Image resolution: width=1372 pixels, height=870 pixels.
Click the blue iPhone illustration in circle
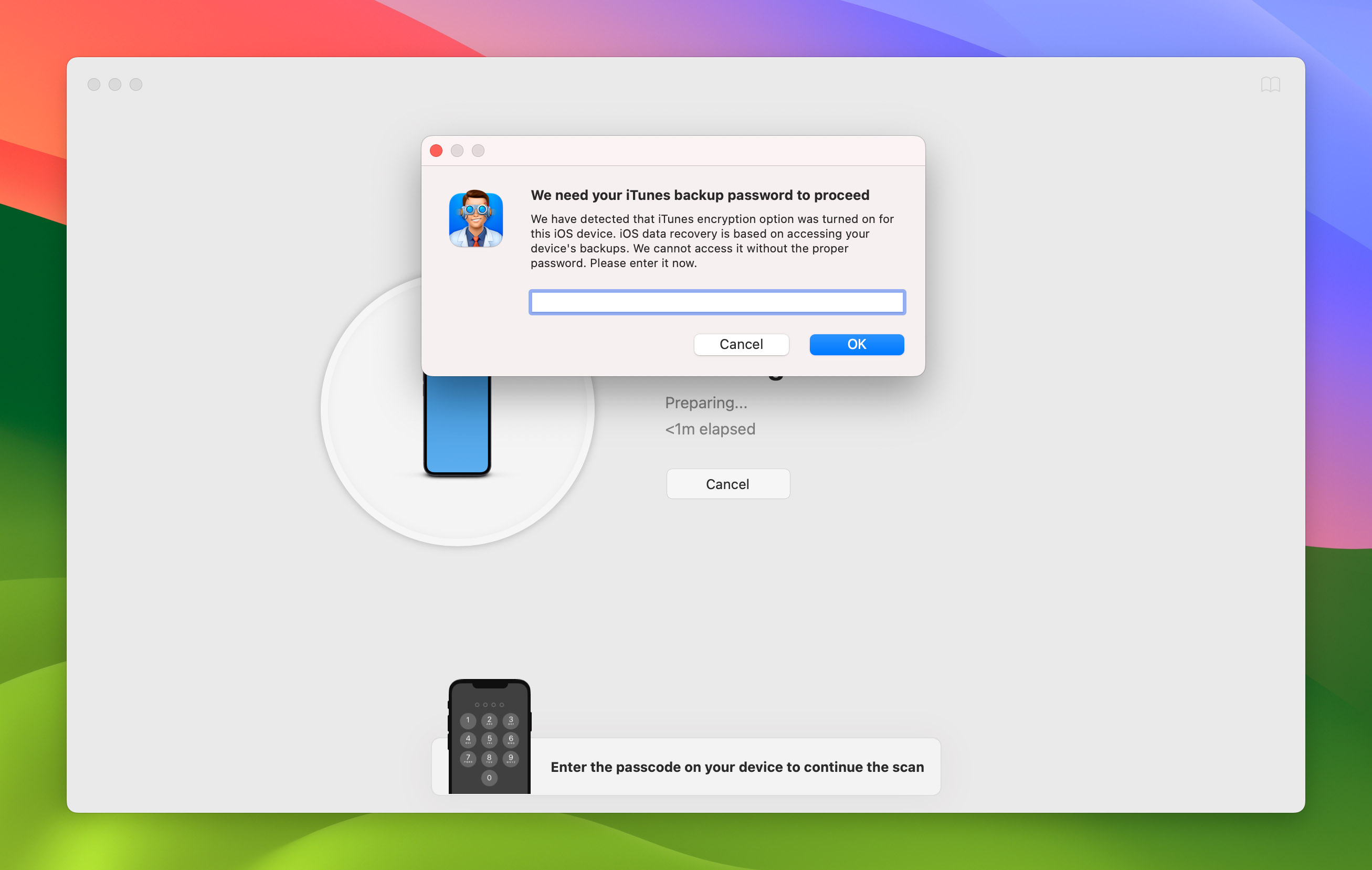457,426
